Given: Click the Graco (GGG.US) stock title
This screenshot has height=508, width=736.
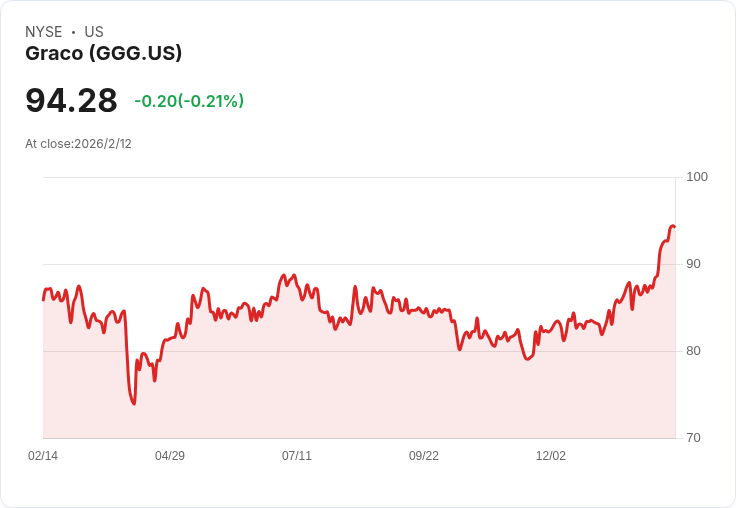Looking at the screenshot, I should (104, 53).
